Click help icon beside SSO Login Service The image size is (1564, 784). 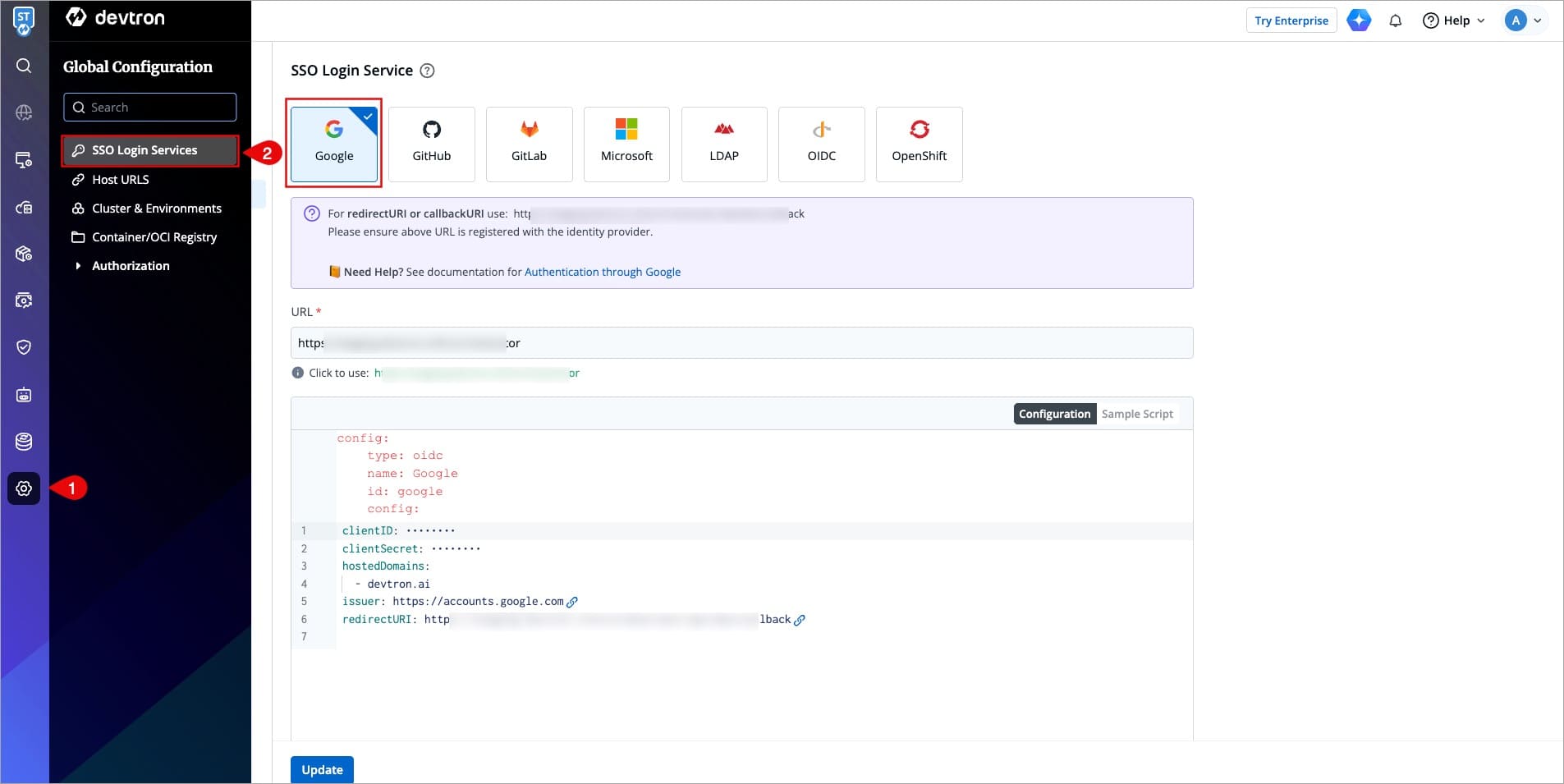click(x=427, y=71)
